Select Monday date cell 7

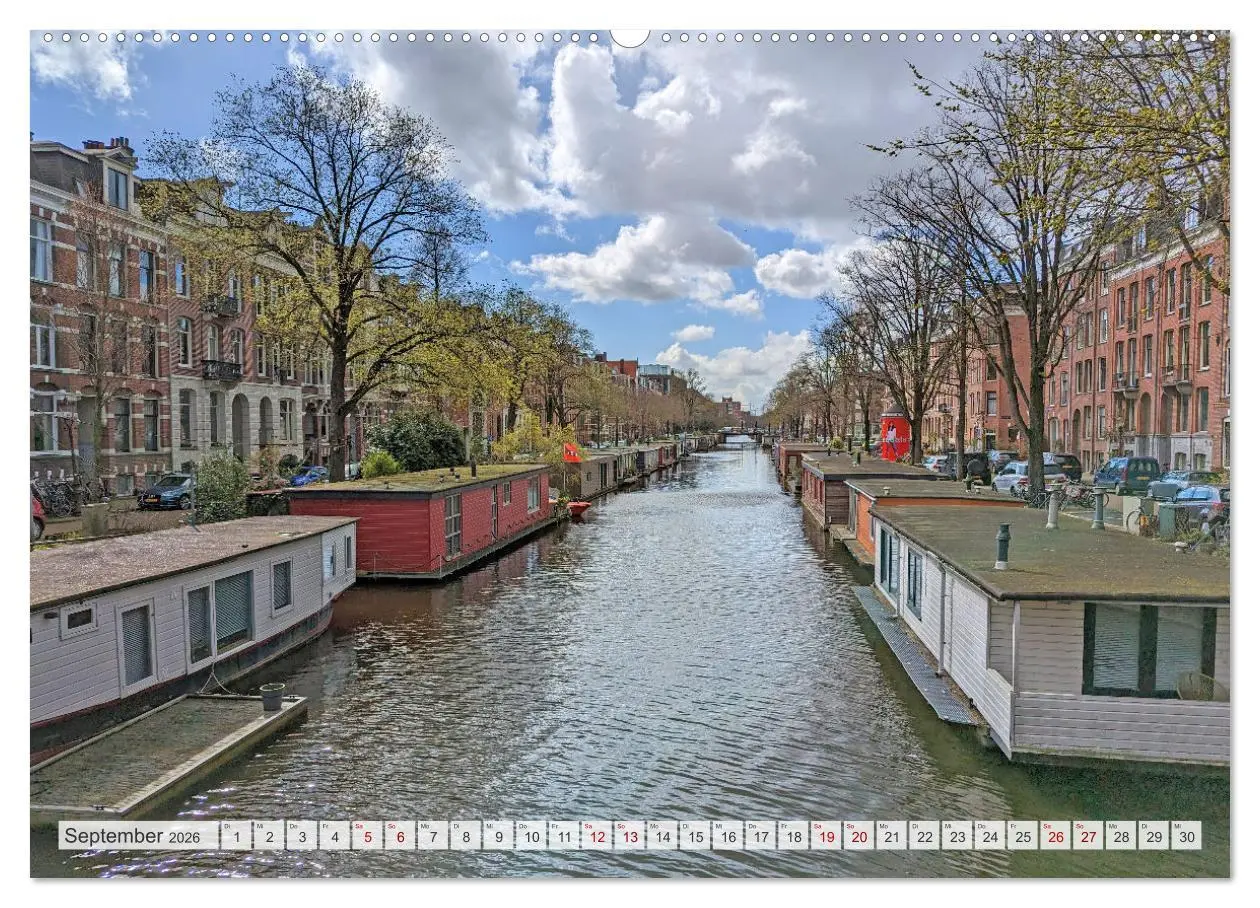[x=433, y=836]
